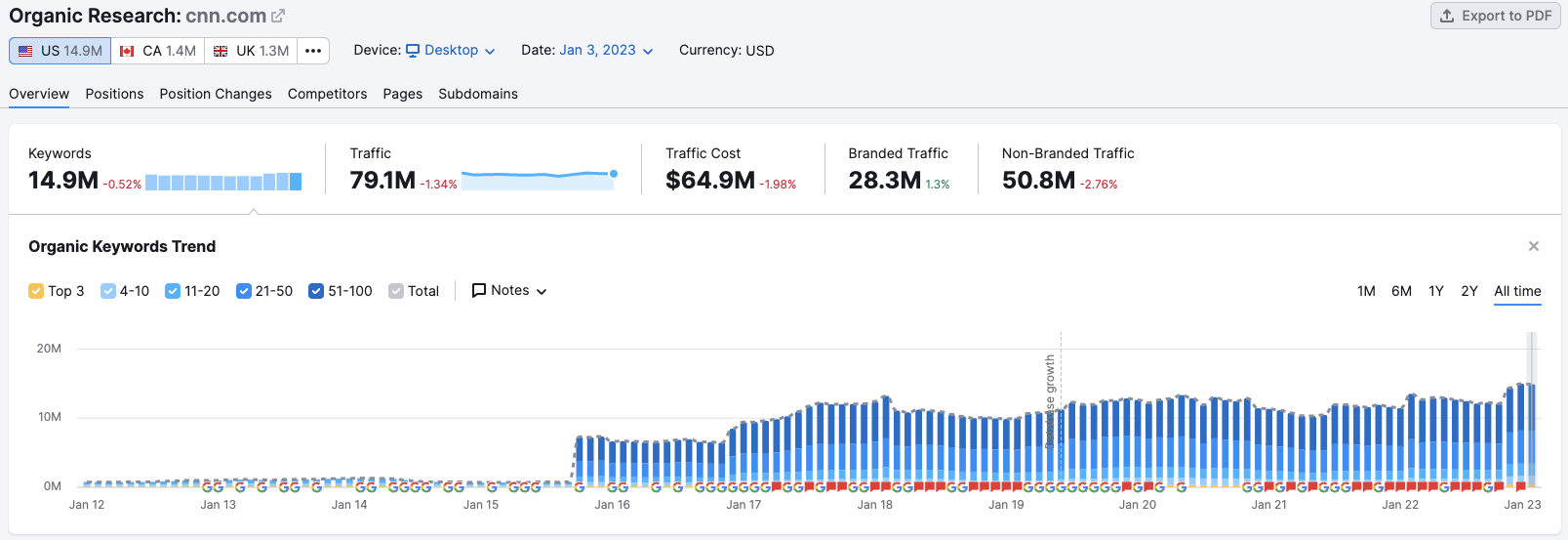
Task: Open the Notes dropdown
Action: coord(509,291)
